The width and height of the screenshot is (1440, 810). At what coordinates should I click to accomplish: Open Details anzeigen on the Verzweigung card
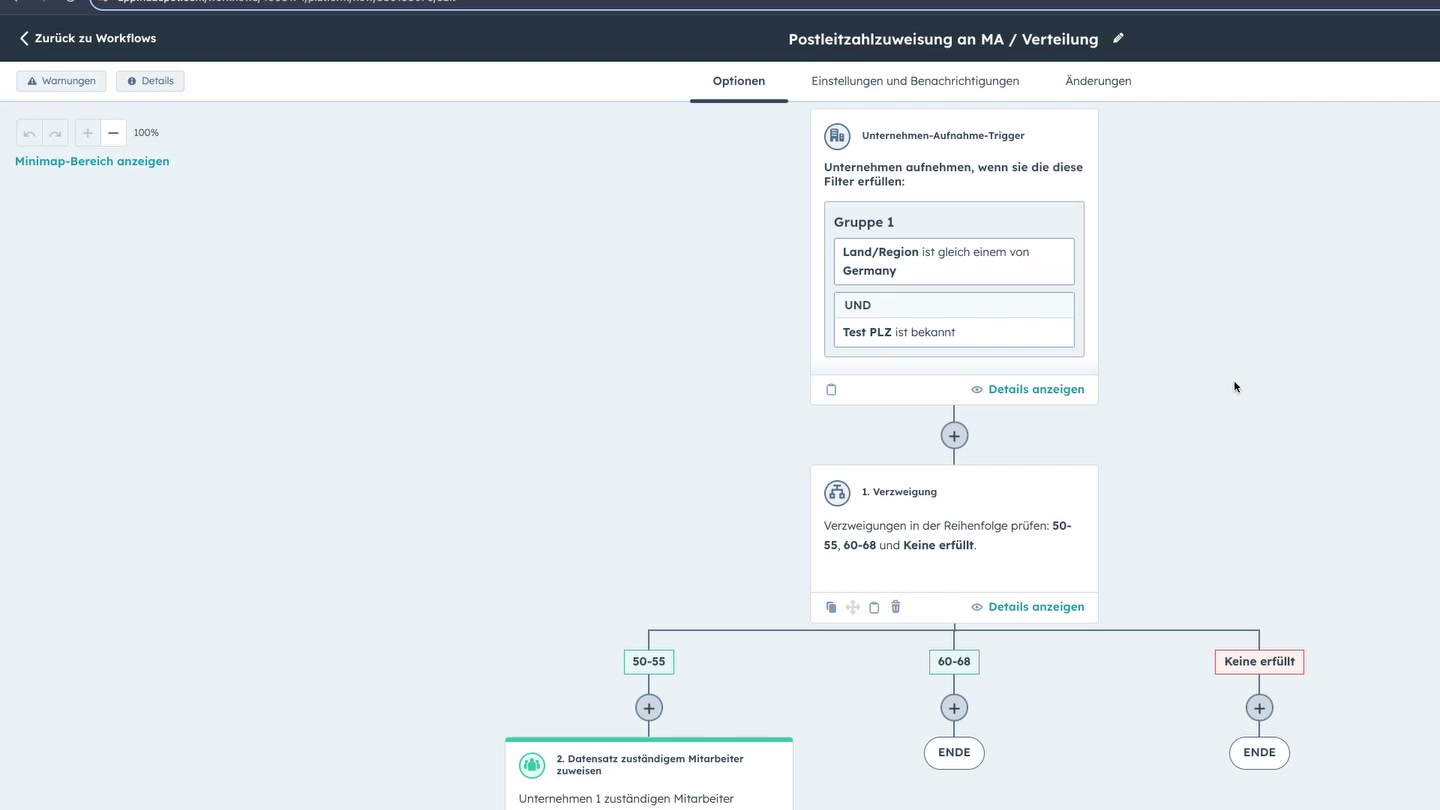[x=1036, y=607]
